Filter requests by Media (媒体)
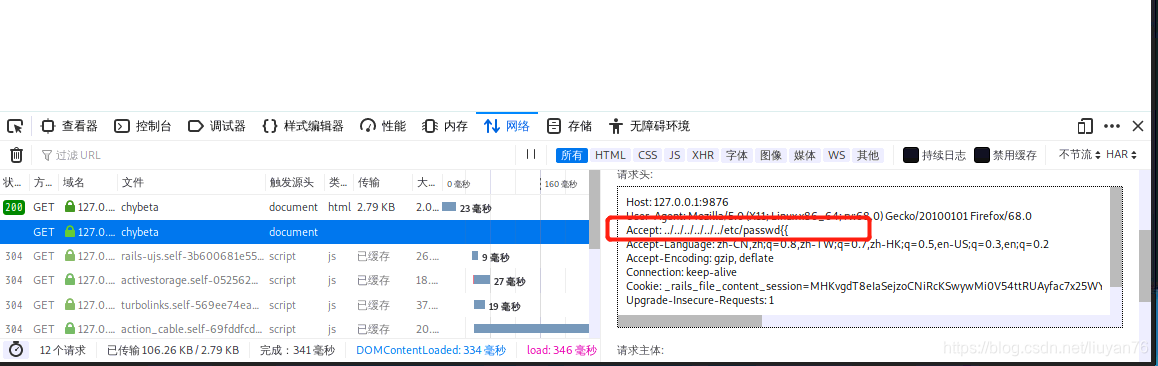Image resolution: width=1158 pixels, height=366 pixels. [805, 155]
